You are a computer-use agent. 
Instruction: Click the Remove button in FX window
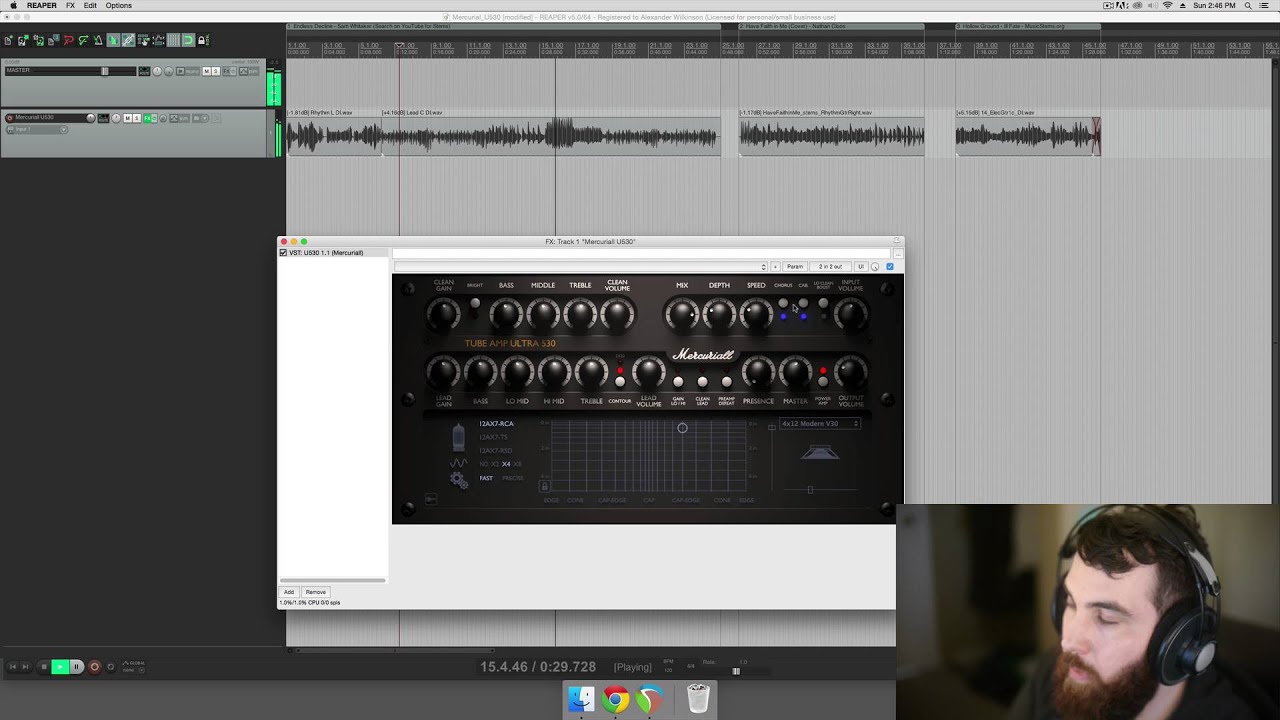pyautogui.click(x=315, y=592)
